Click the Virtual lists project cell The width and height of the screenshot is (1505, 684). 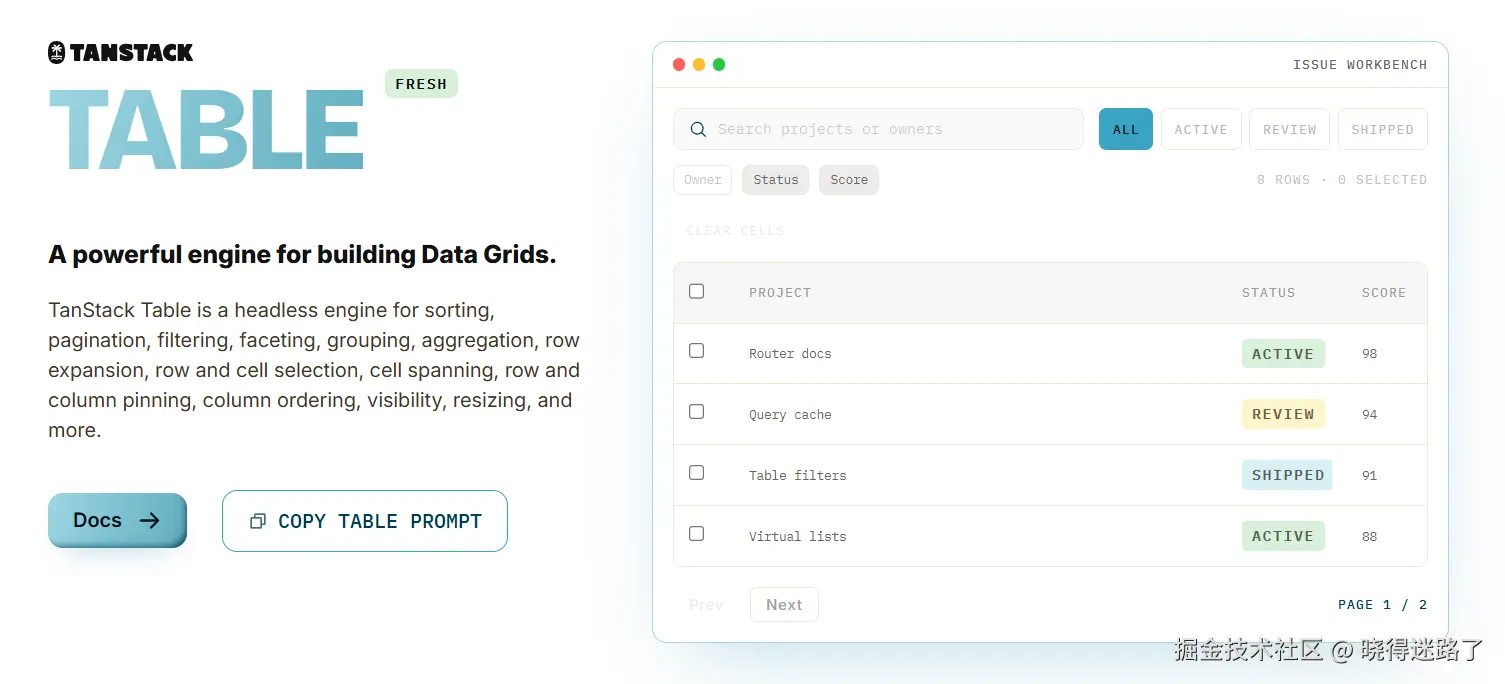coord(798,537)
